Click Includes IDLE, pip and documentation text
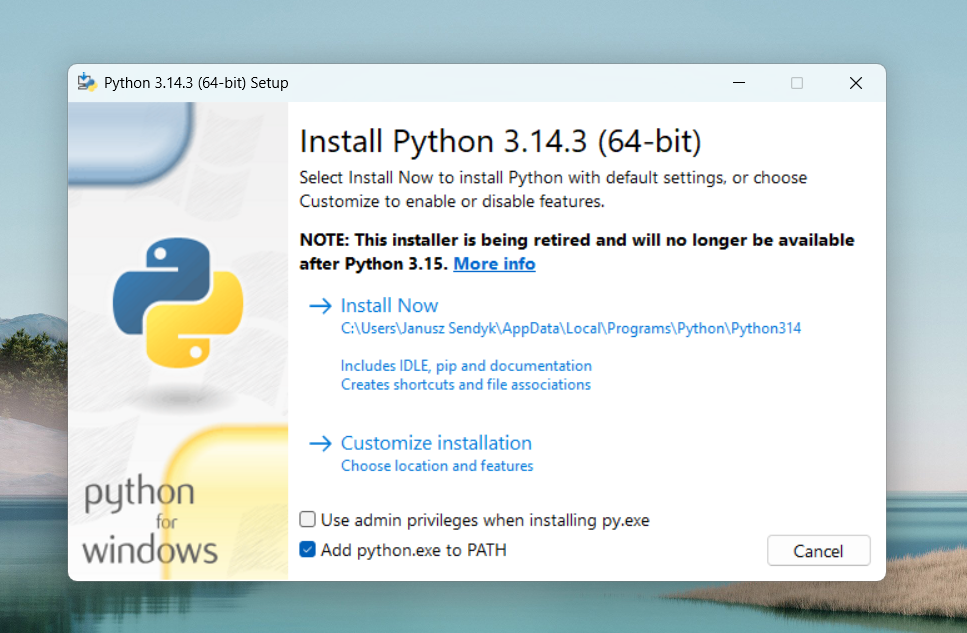The height and width of the screenshot is (633, 967). (x=466, y=365)
